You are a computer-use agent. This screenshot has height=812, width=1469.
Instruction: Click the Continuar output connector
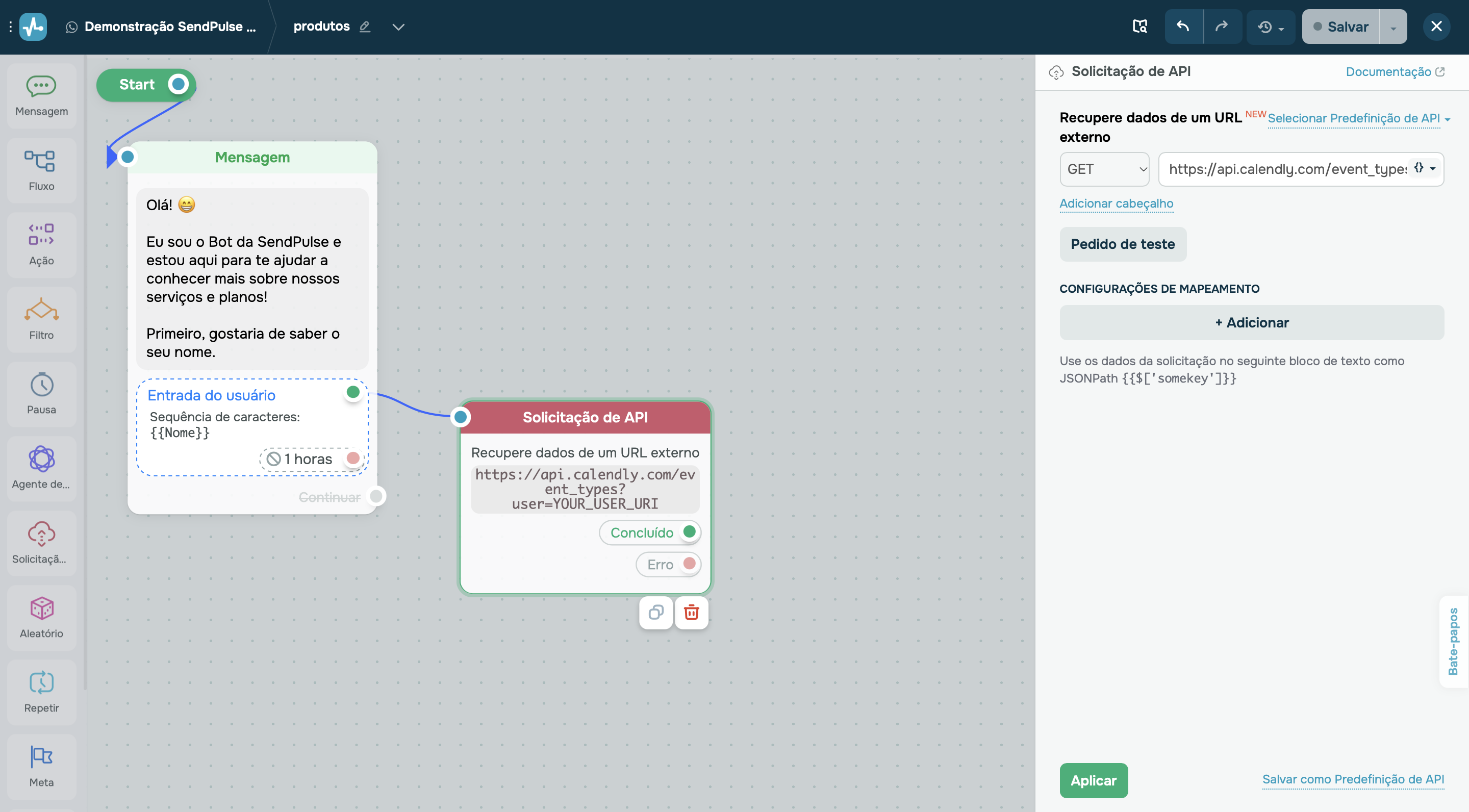376,497
